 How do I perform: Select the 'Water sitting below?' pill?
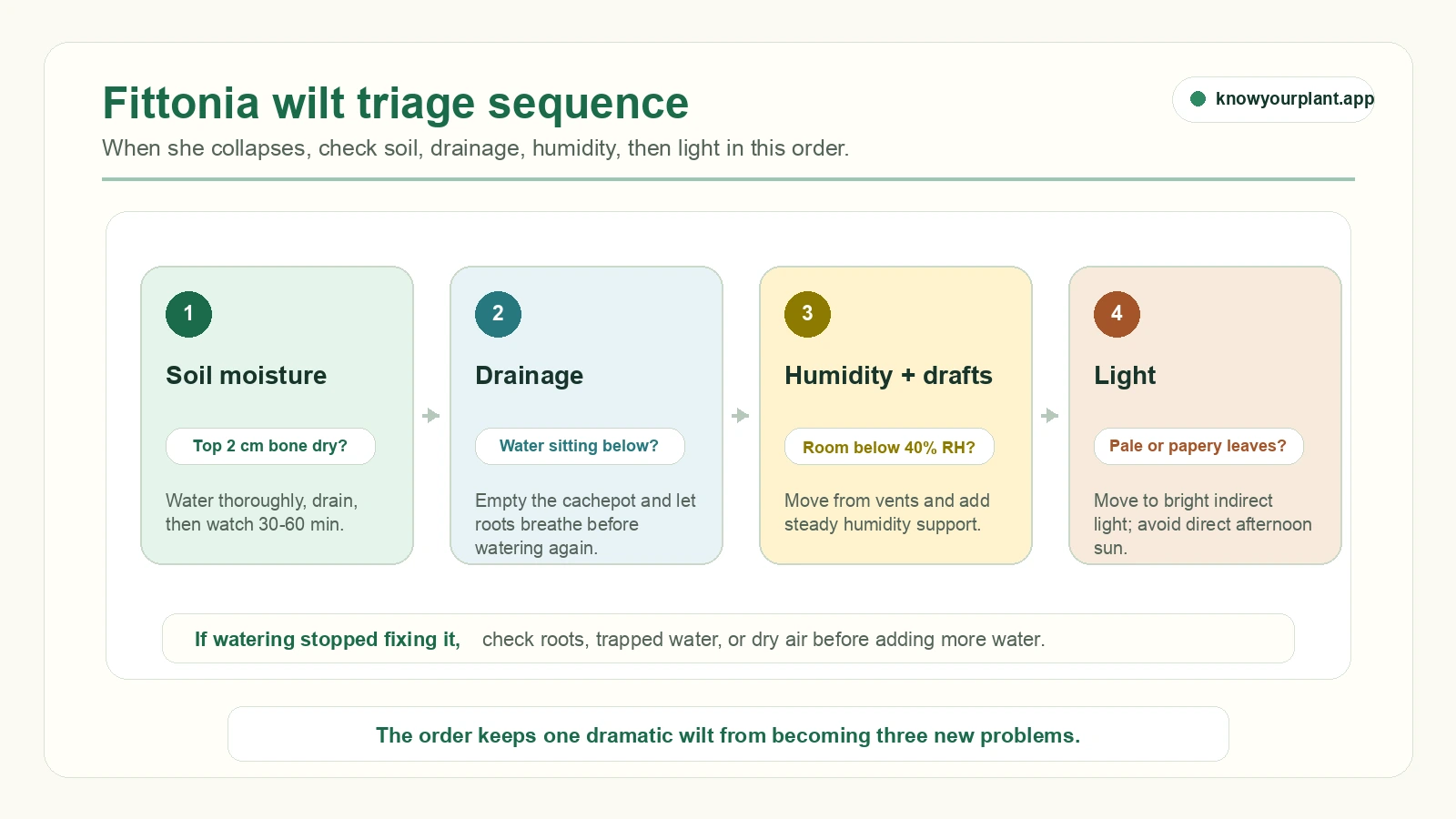click(x=580, y=446)
